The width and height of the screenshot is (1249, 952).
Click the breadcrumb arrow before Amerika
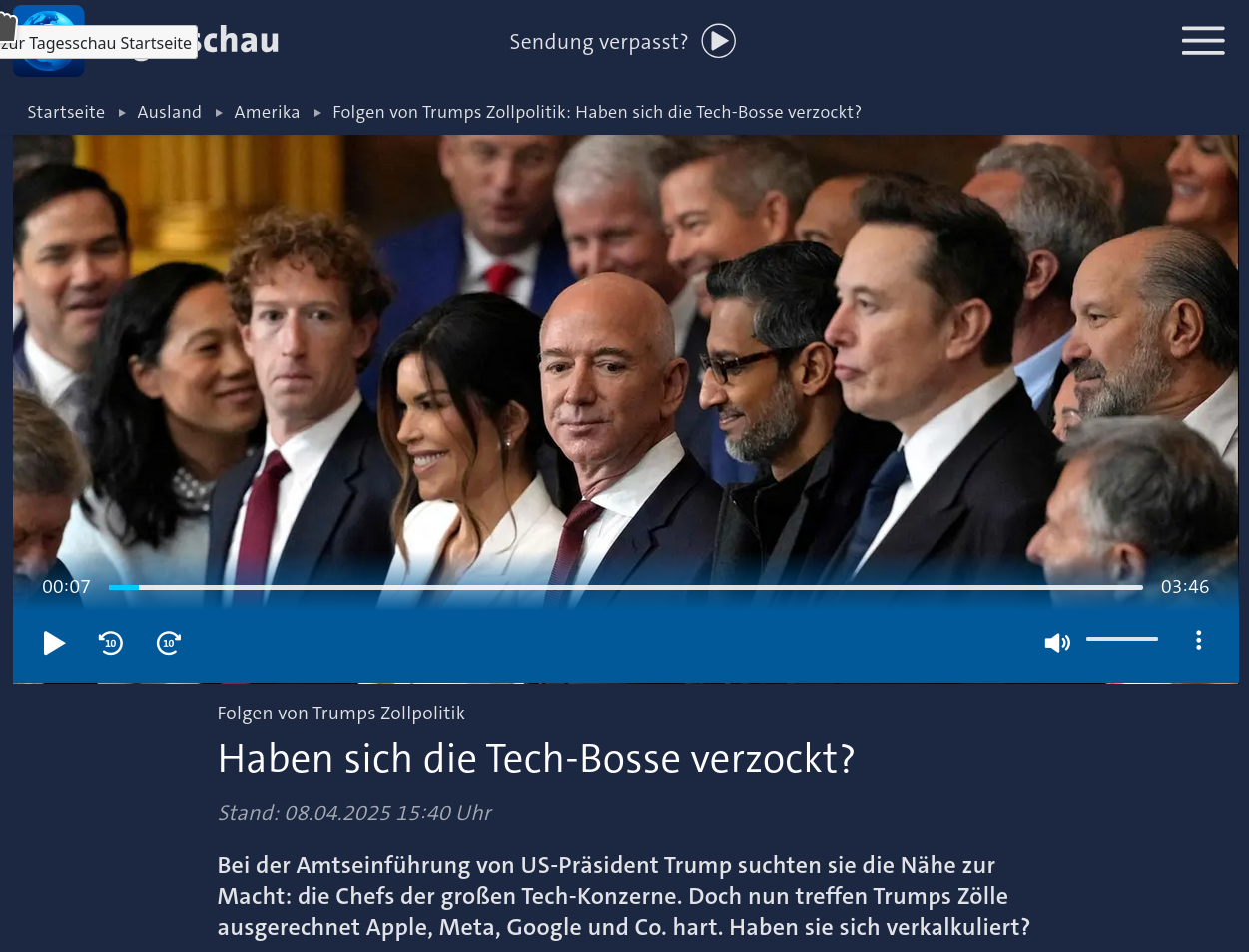point(219,113)
